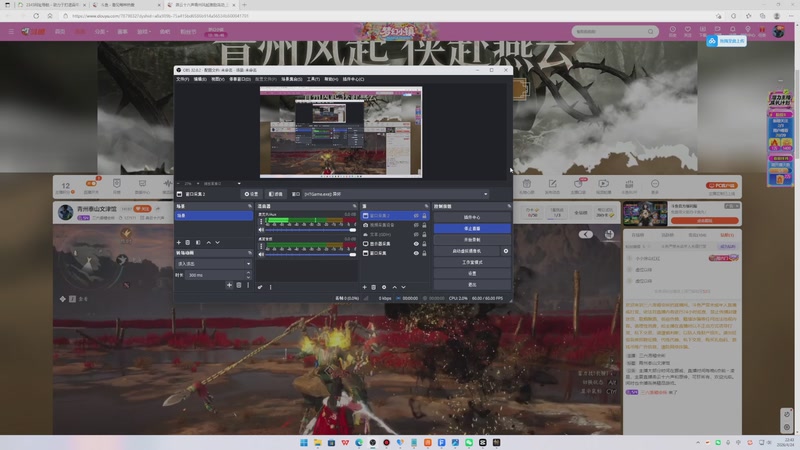Click 插件中心 button in Controls
Viewport: 800px width, 450px height.
click(472, 217)
